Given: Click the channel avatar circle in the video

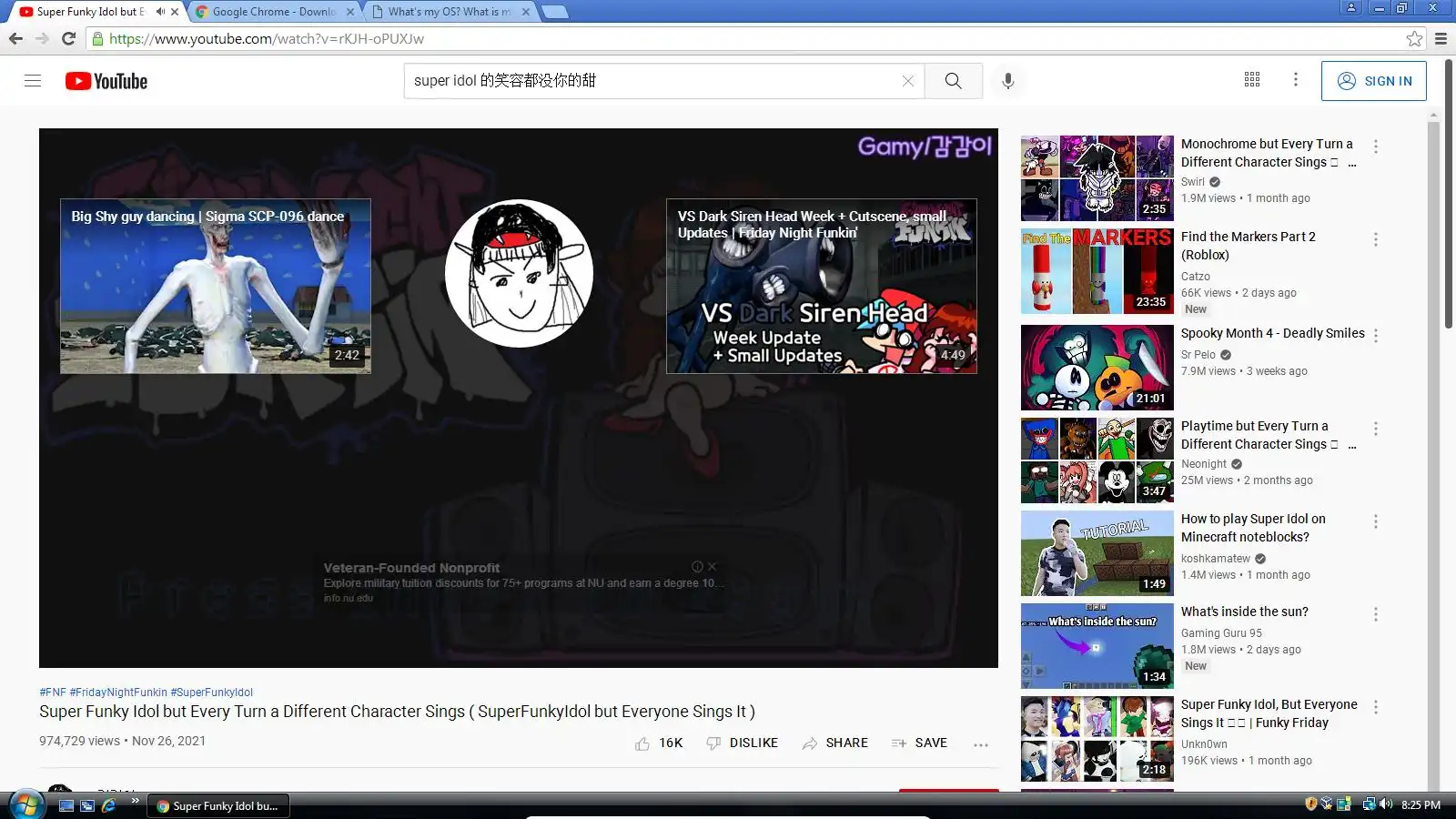Looking at the screenshot, I should (x=519, y=273).
